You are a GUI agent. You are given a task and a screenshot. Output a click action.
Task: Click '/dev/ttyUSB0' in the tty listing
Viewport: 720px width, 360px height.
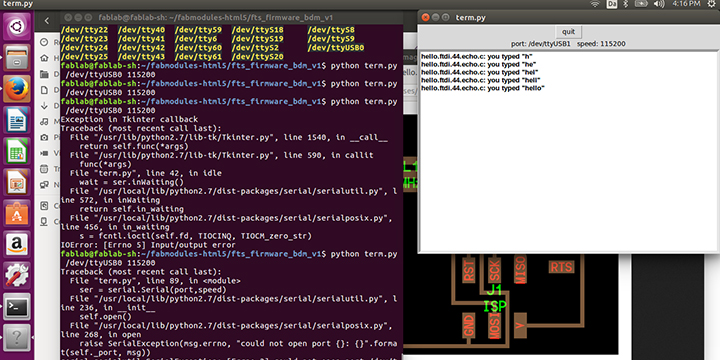(x=336, y=48)
